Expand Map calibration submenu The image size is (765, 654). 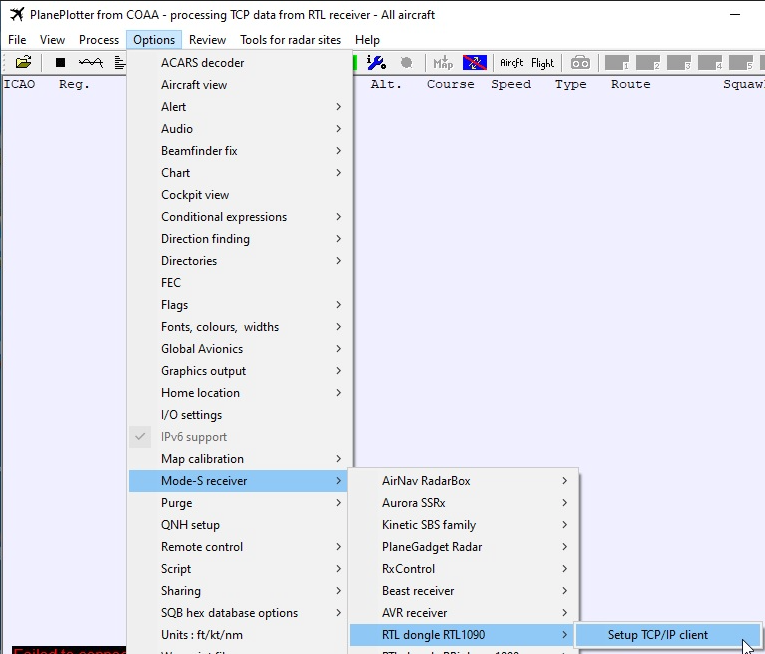(x=240, y=459)
